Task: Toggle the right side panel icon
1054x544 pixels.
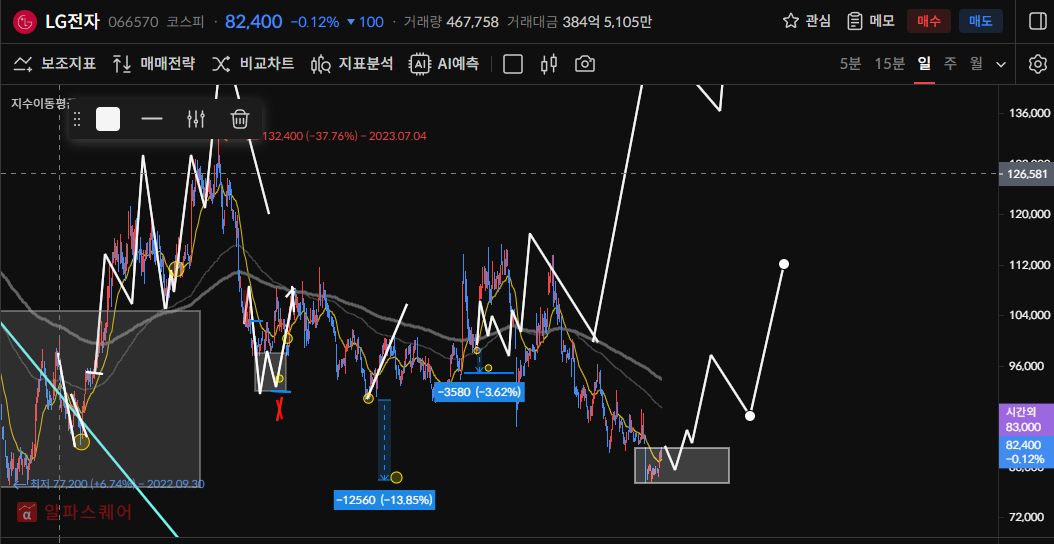Action: (1037, 21)
